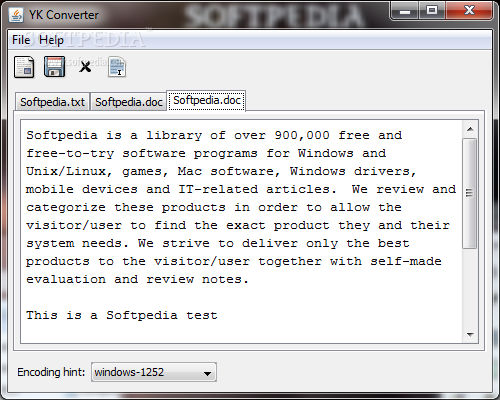
Task: Switch to the Softpedia.txt tab
Action: point(52,102)
